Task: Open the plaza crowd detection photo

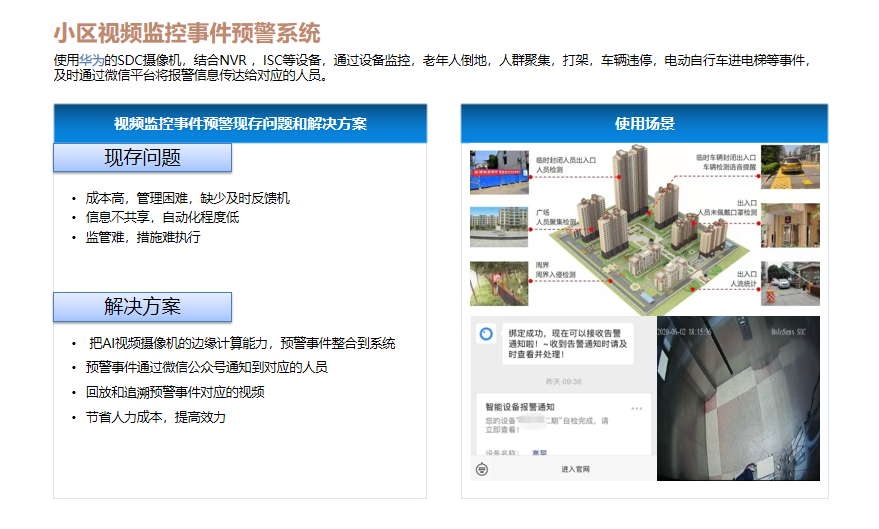Action: pos(499,227)
